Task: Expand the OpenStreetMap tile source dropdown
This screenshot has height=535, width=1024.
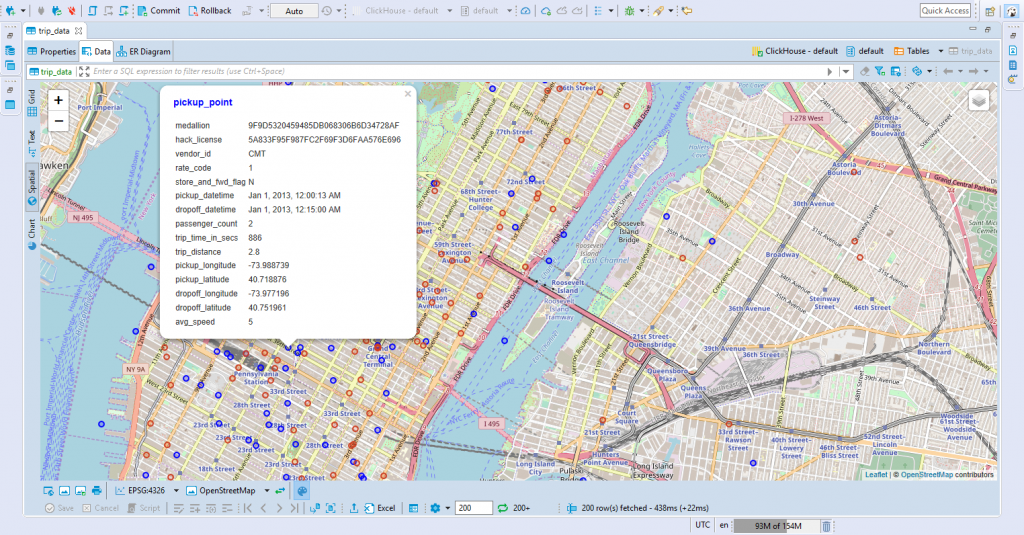Action: (x=266, y=491)
